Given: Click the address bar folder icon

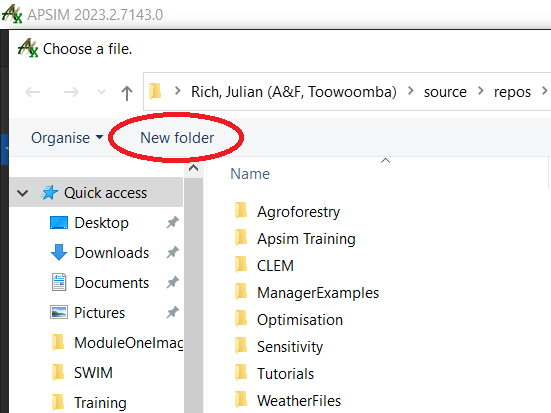Looking at the screenshot, I should 155,91.
